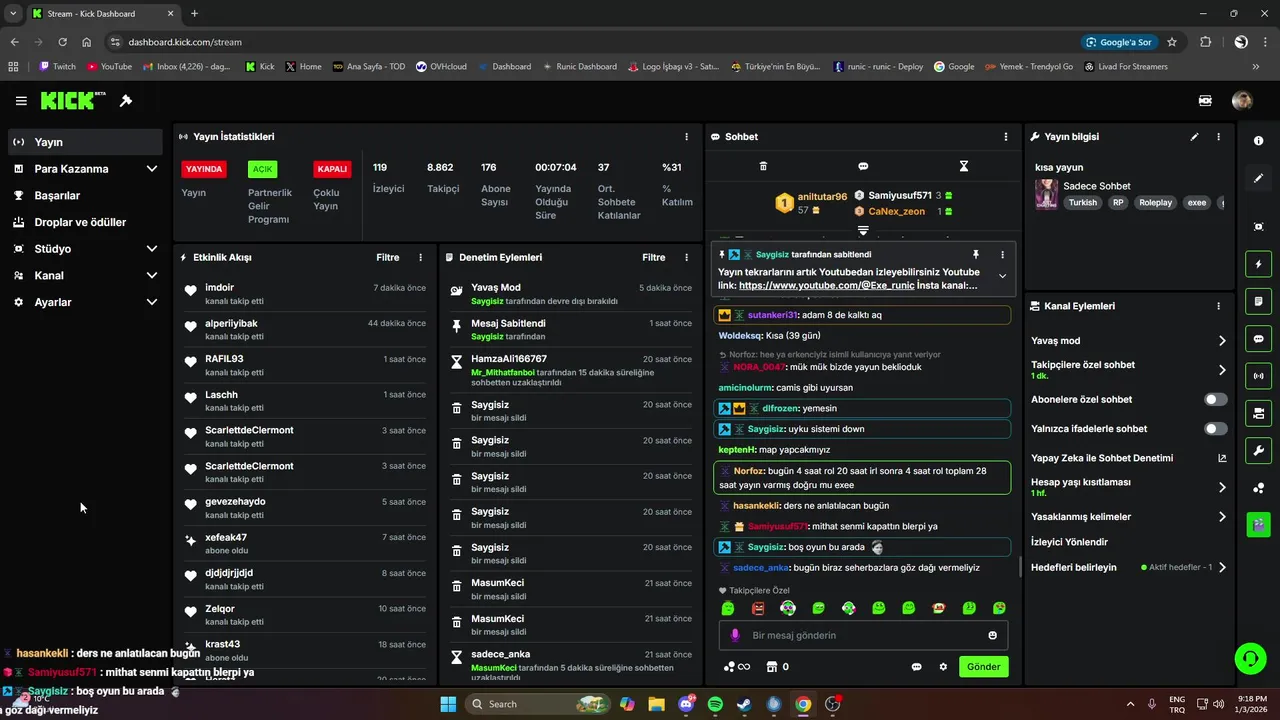Screen dimensions: 1280x720
Task: Open Yapay Zeka ile Sohbet Denetimi link
Action: click(x=1128, y=458)
